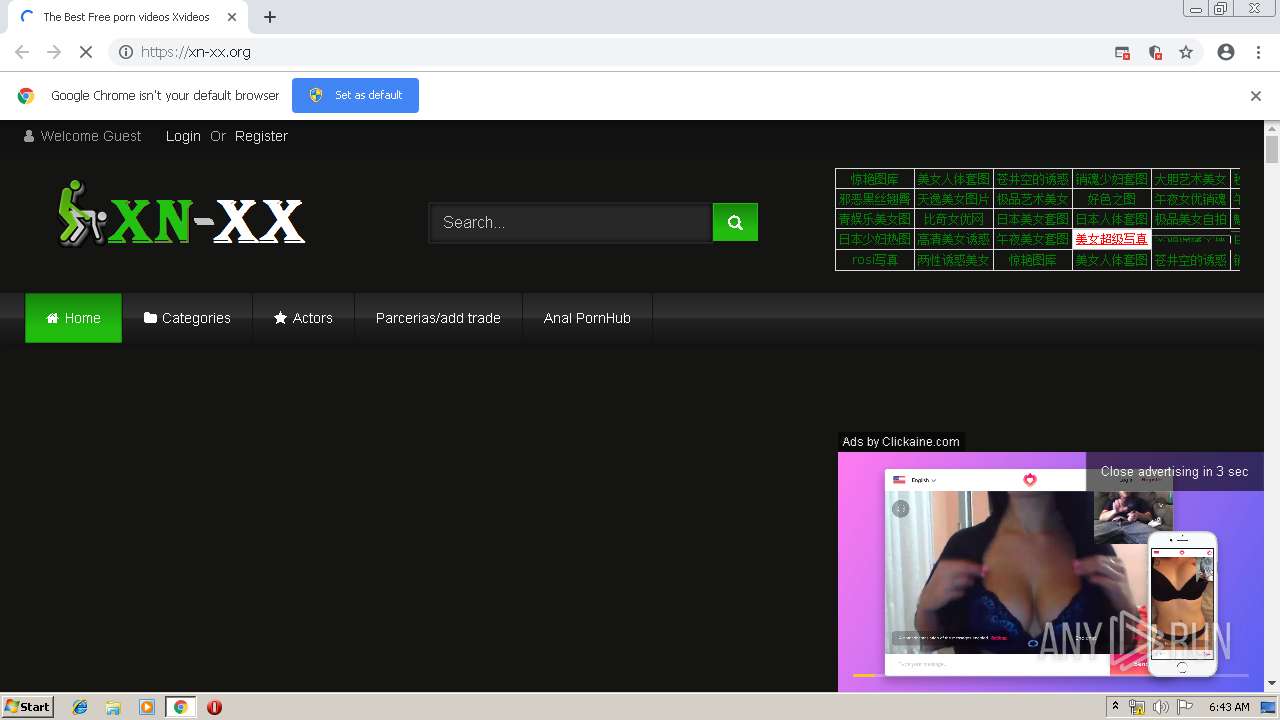Open the volume speaker tray icon

[1160, 707]
